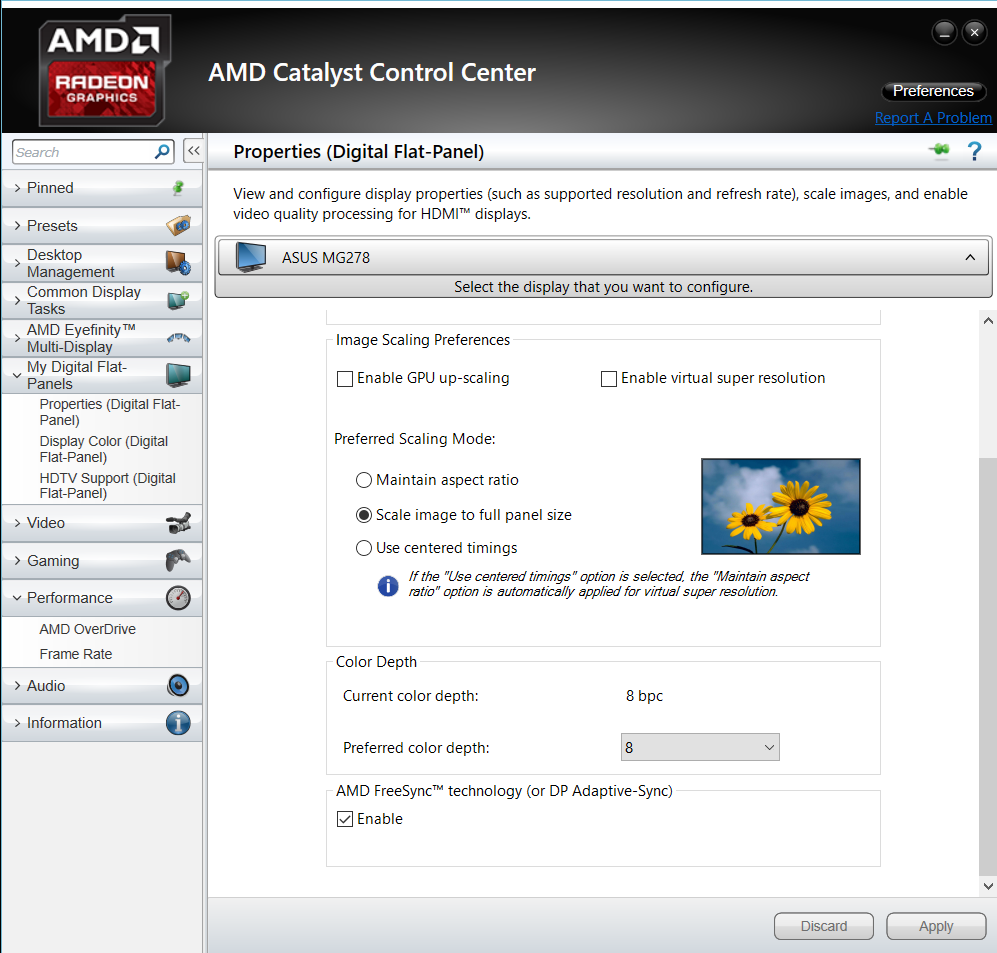Close the Catalyst Control Center window
Screen dimensions: 997x953
tap(974, 32)
